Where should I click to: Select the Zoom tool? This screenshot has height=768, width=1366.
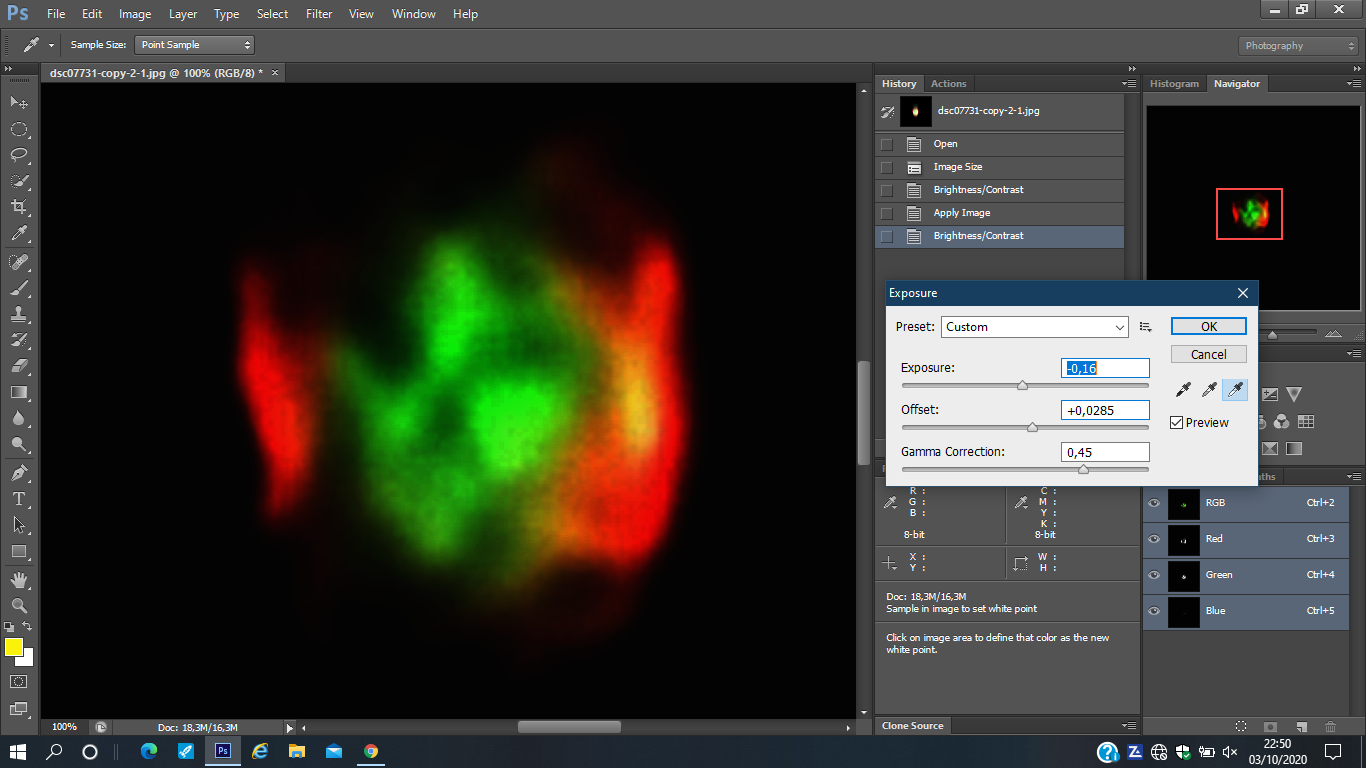pos(19,605)
